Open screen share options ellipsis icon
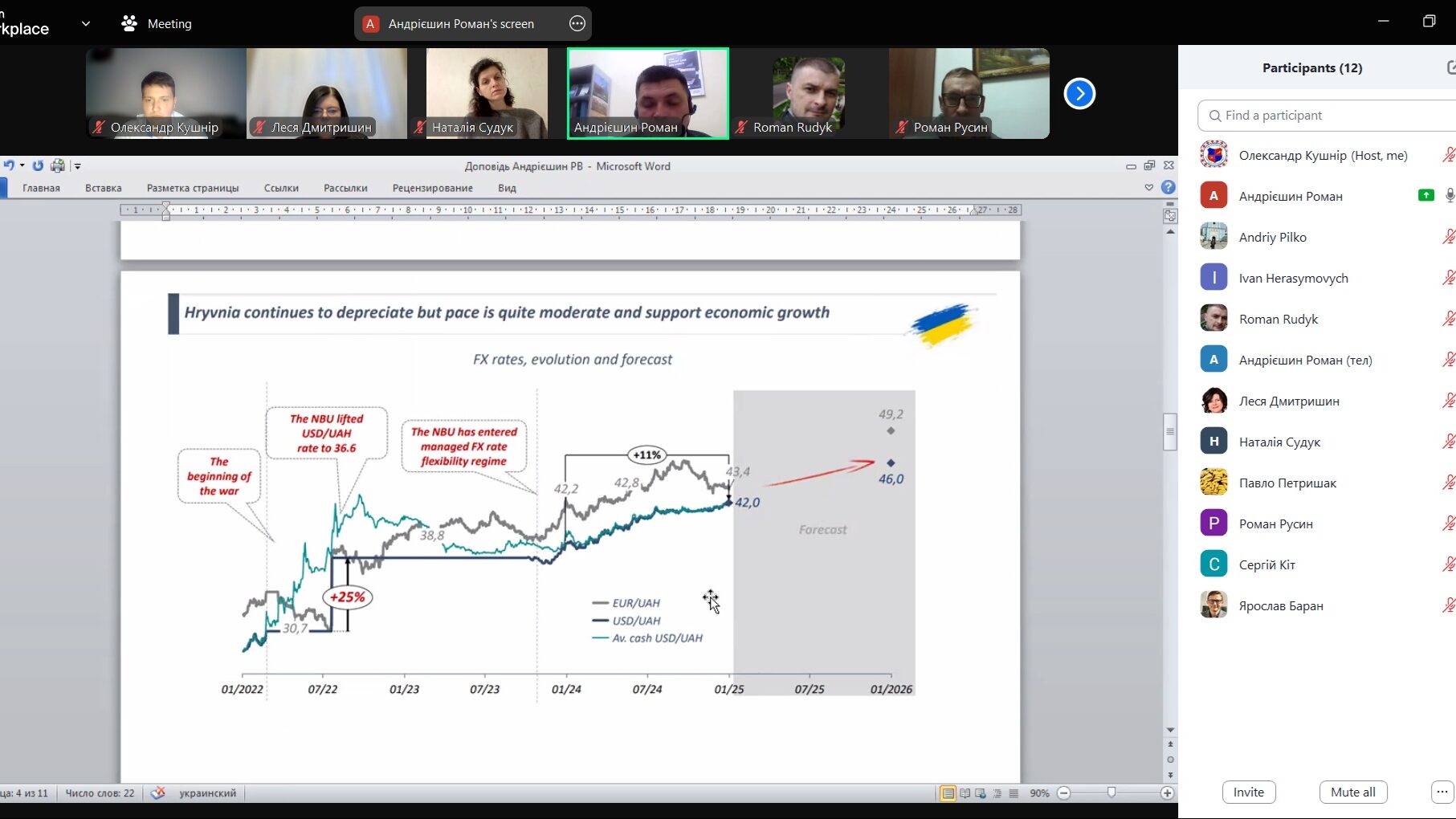1456x819 pixels. pyautogui.click(x=577, y=24)
